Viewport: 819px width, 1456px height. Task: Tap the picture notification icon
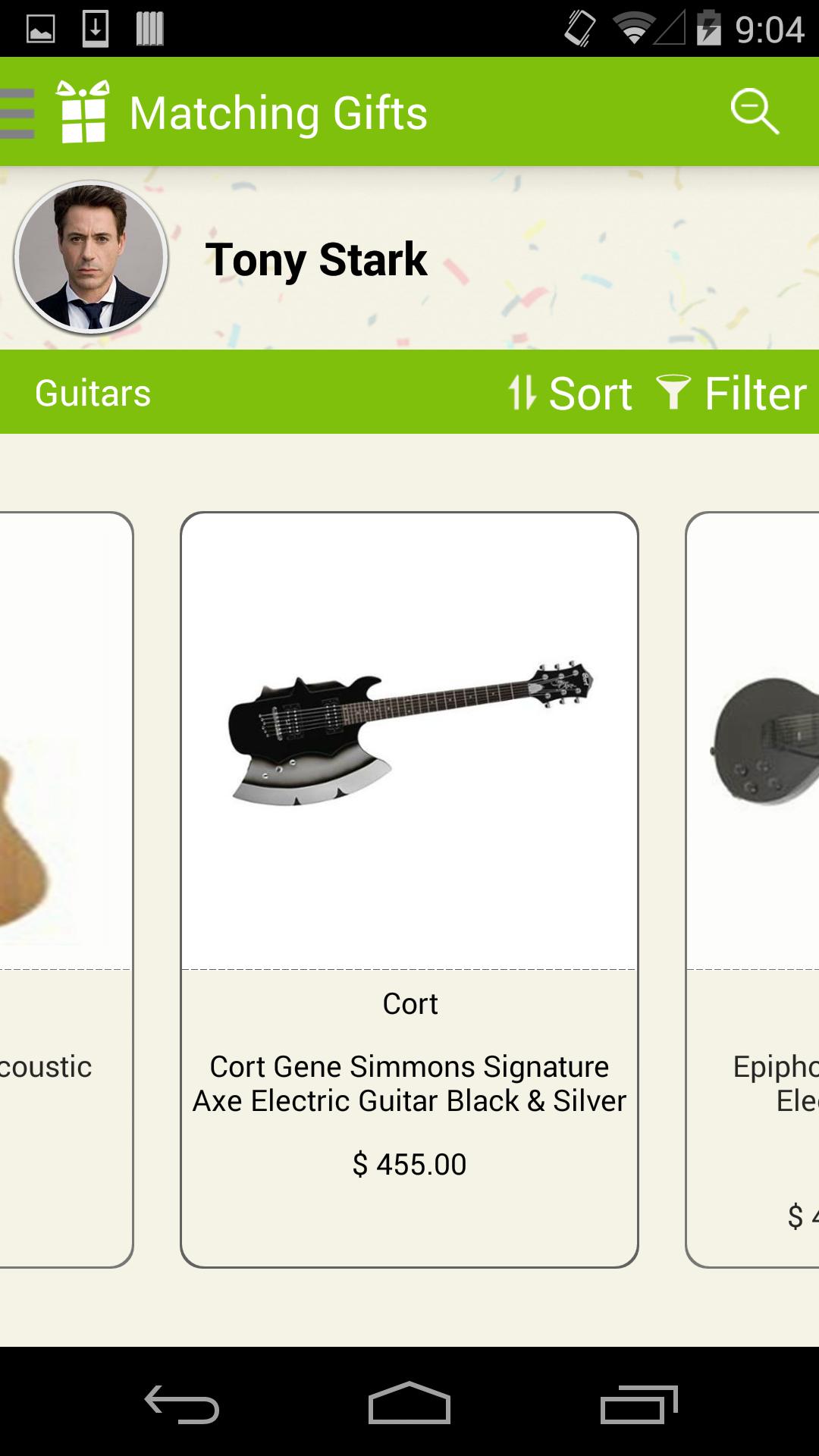click(41, 29)
